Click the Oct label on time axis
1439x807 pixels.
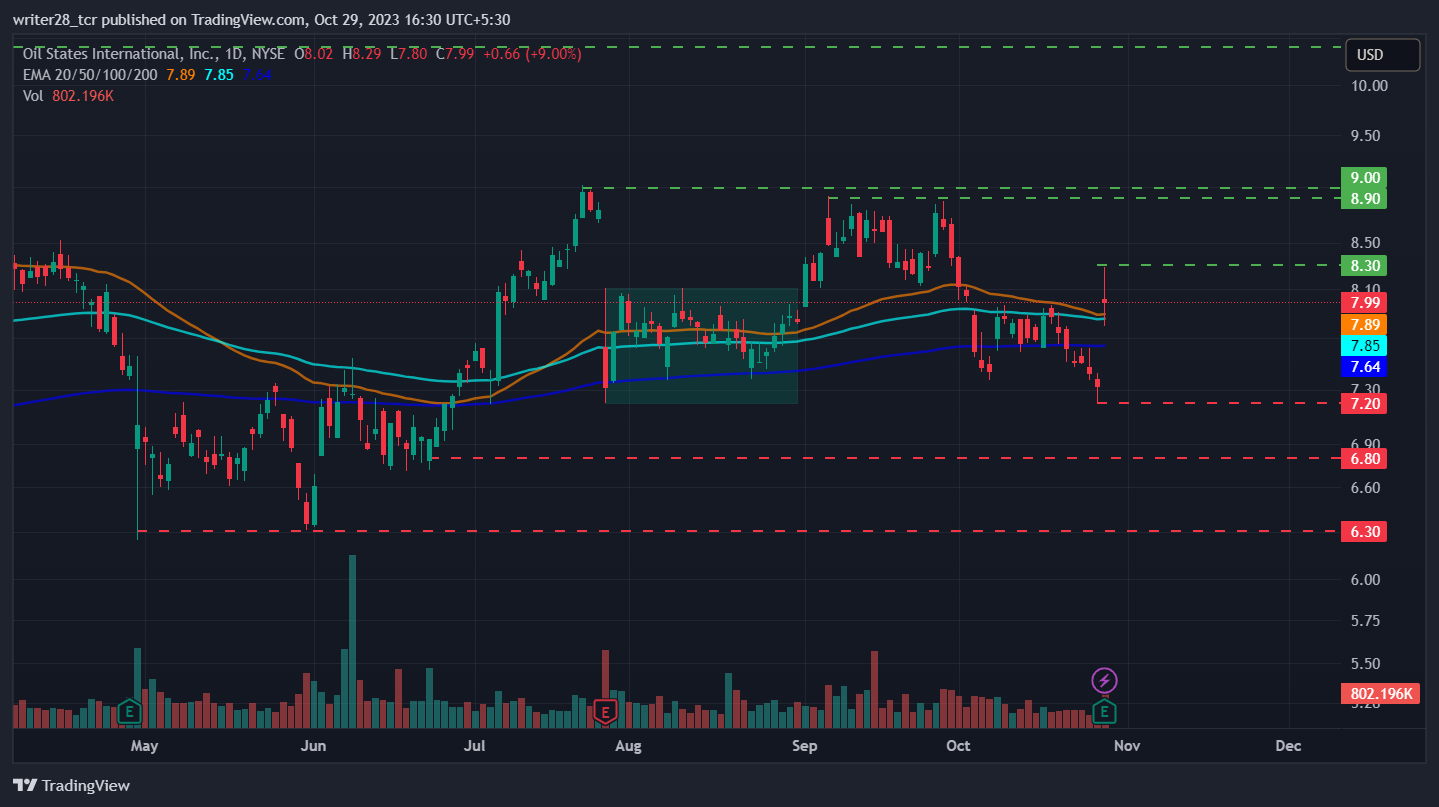pyautogui.click(x=958, y=746)
